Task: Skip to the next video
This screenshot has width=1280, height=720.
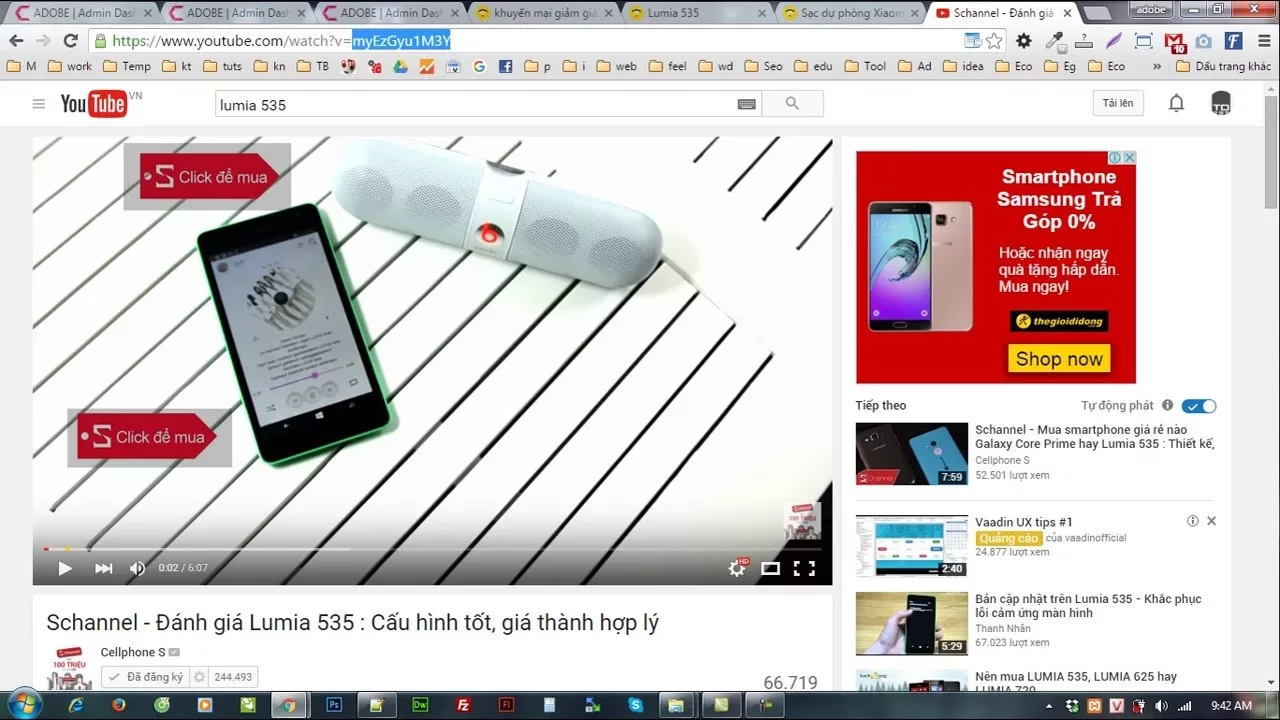Action: pyautogui.click(x=103, y=568)
